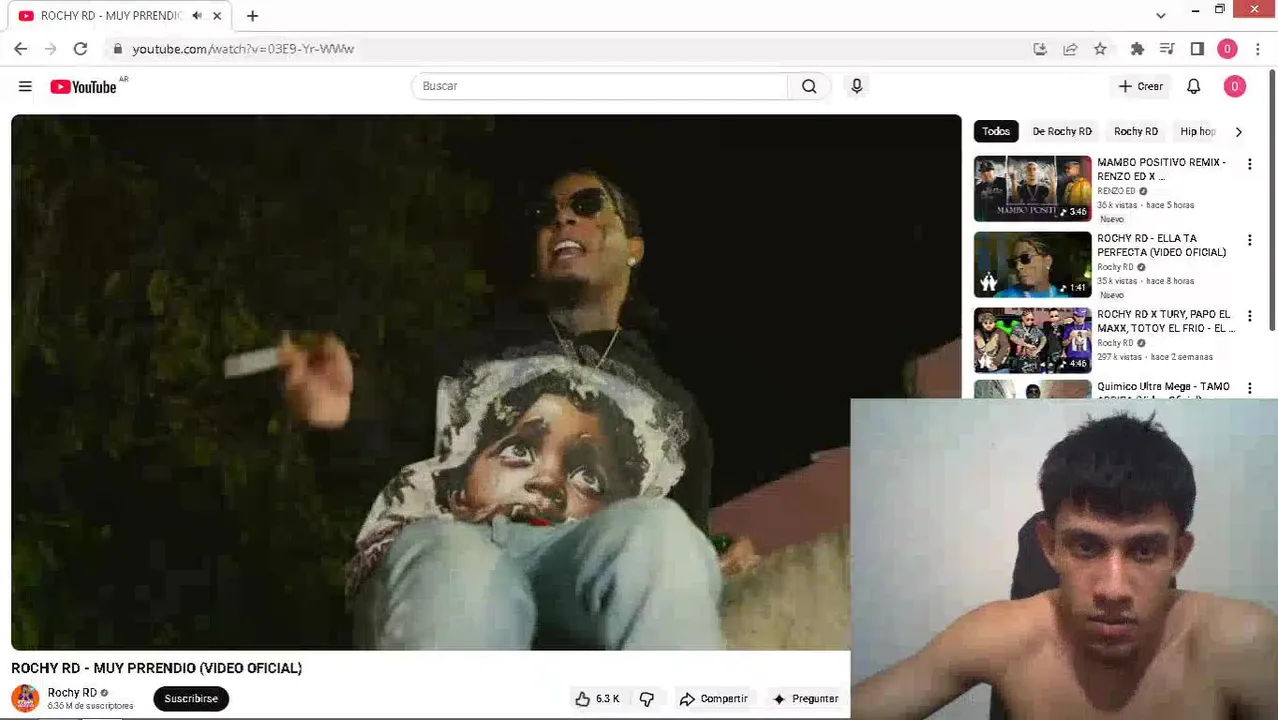
Task: Click the RENZO ED channel name
Action: tap(1116, 191)
